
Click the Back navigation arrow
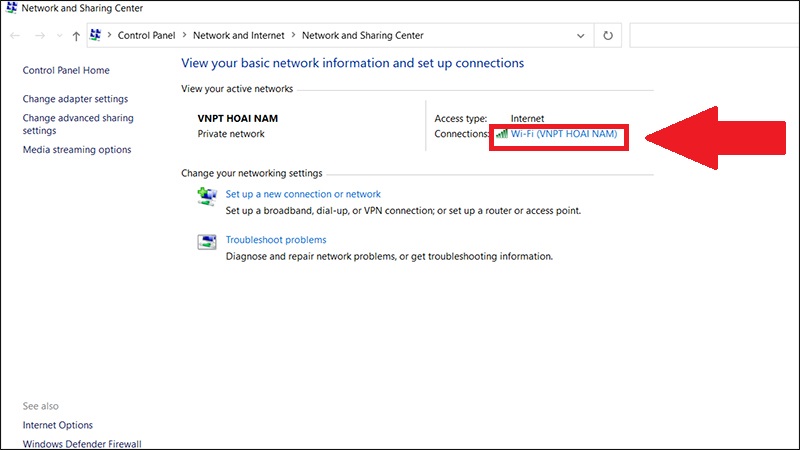(15, 36)
